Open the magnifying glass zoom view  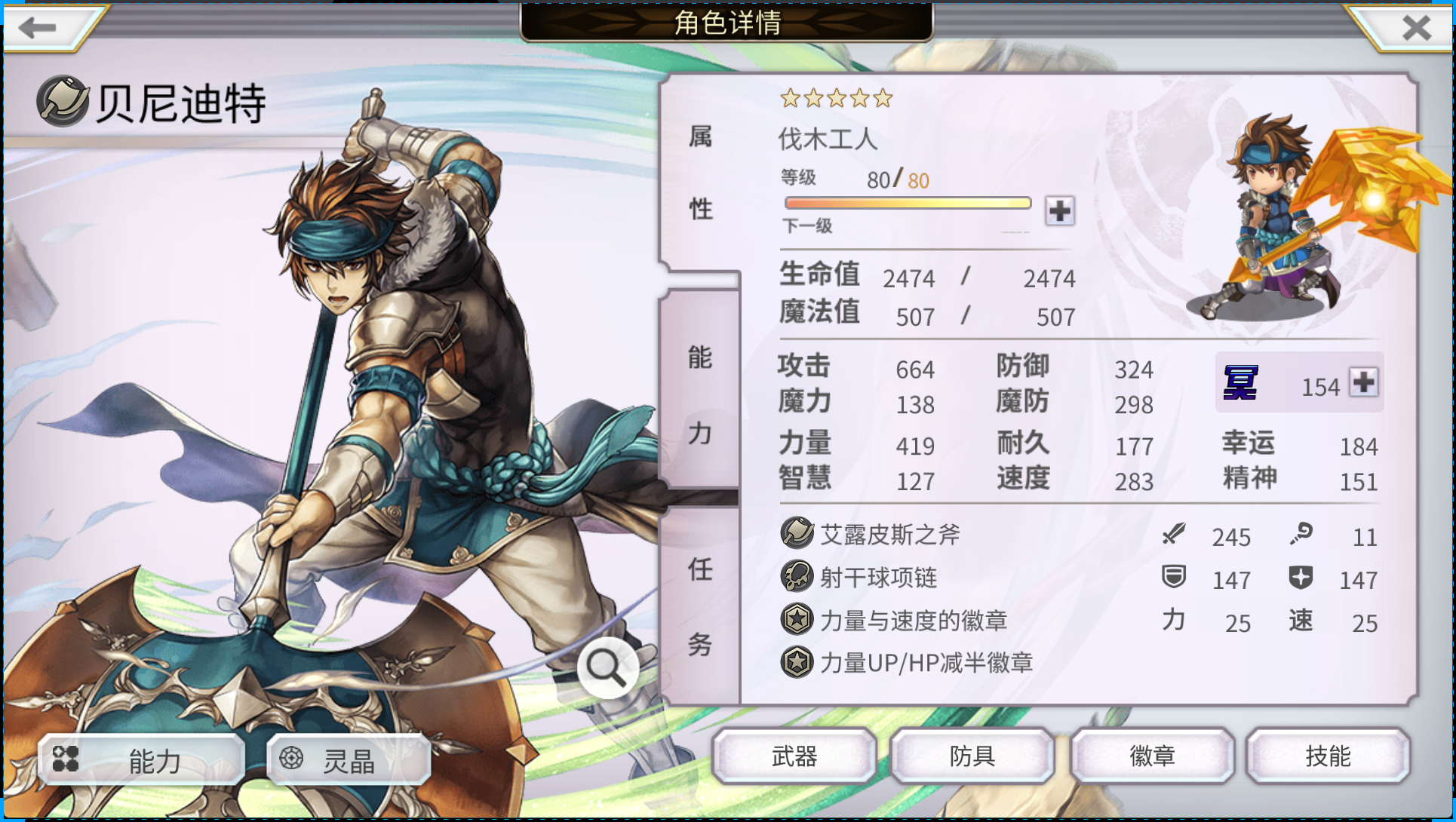coord(606,667)
